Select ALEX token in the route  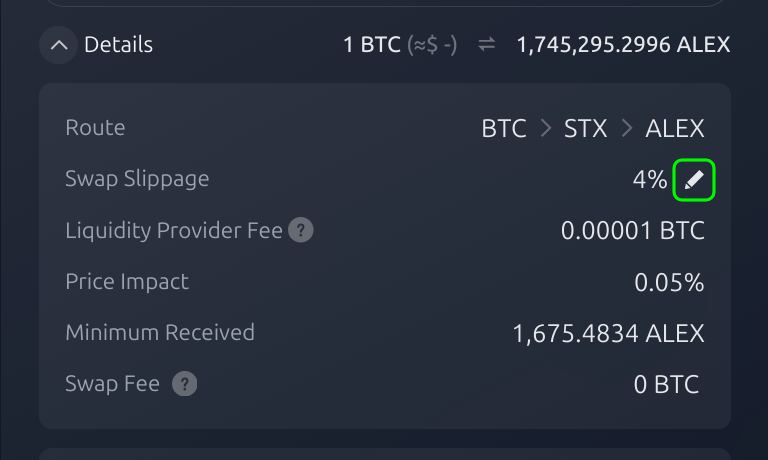[x=674, y=128]
